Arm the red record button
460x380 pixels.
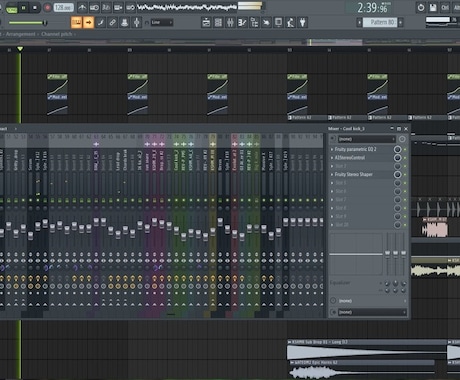pos(47,8)
